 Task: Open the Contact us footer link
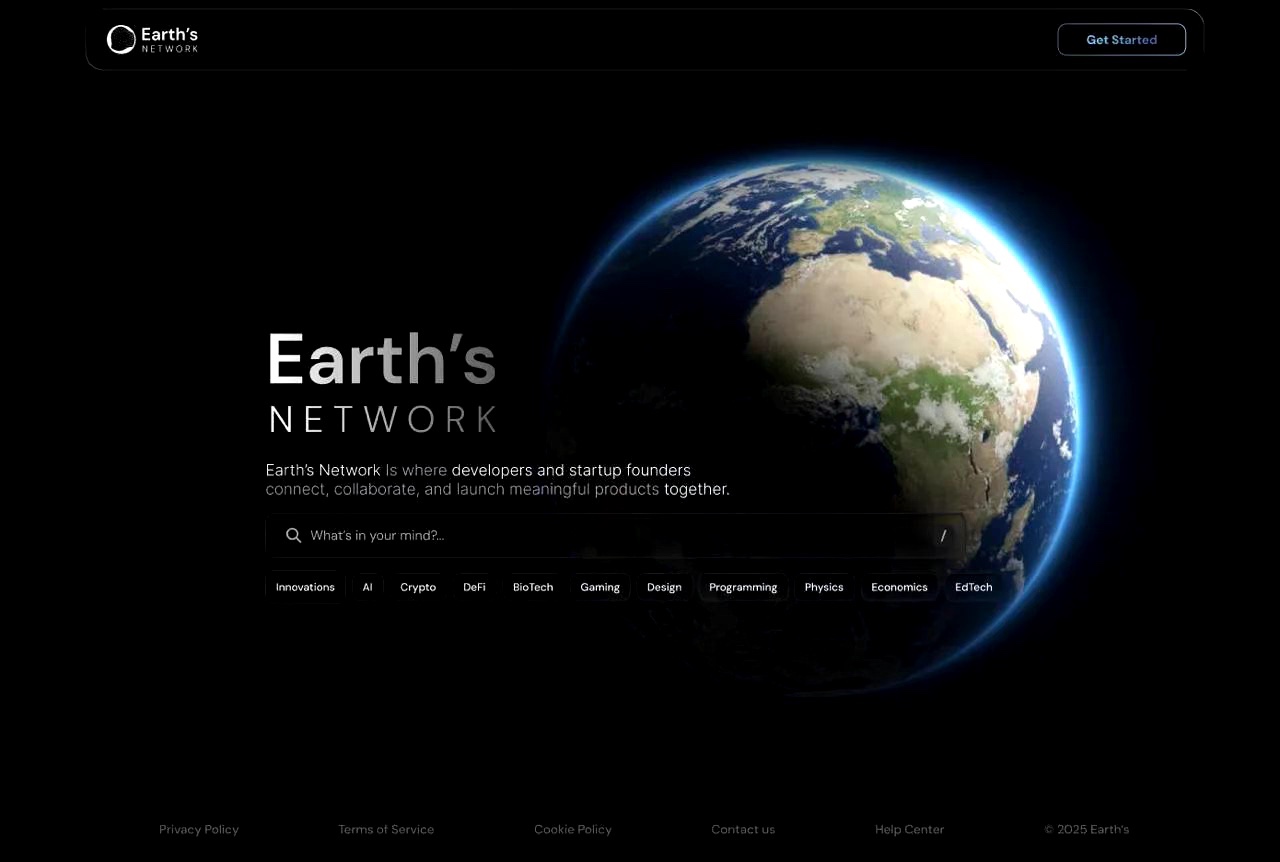pos(743,829)
